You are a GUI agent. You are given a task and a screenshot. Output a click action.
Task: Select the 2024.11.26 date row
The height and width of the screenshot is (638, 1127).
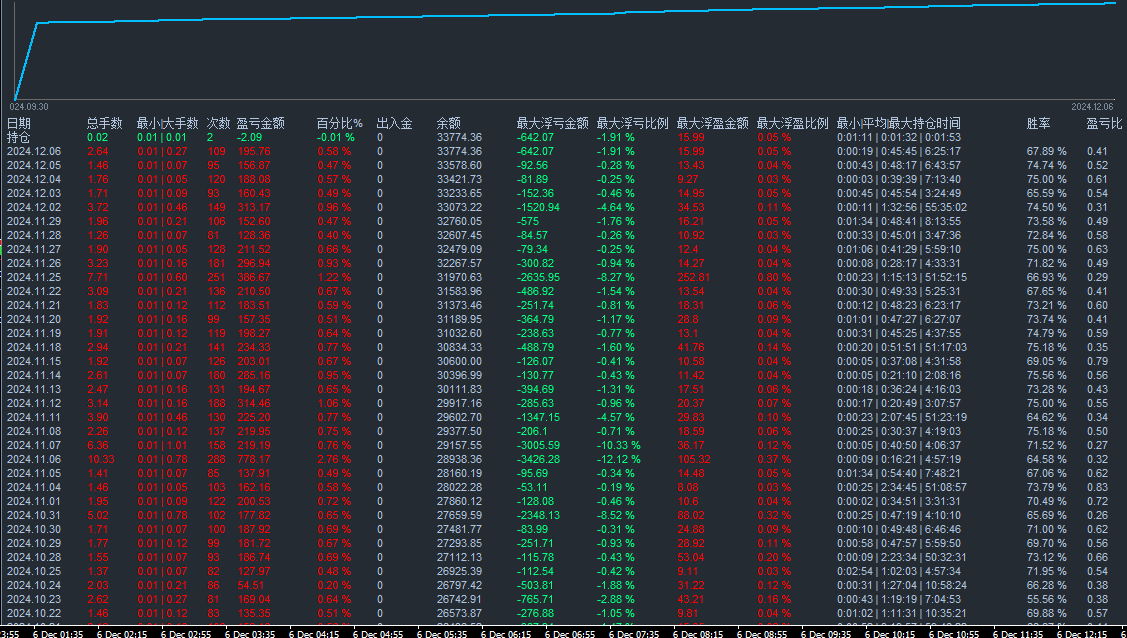[34, 264]
